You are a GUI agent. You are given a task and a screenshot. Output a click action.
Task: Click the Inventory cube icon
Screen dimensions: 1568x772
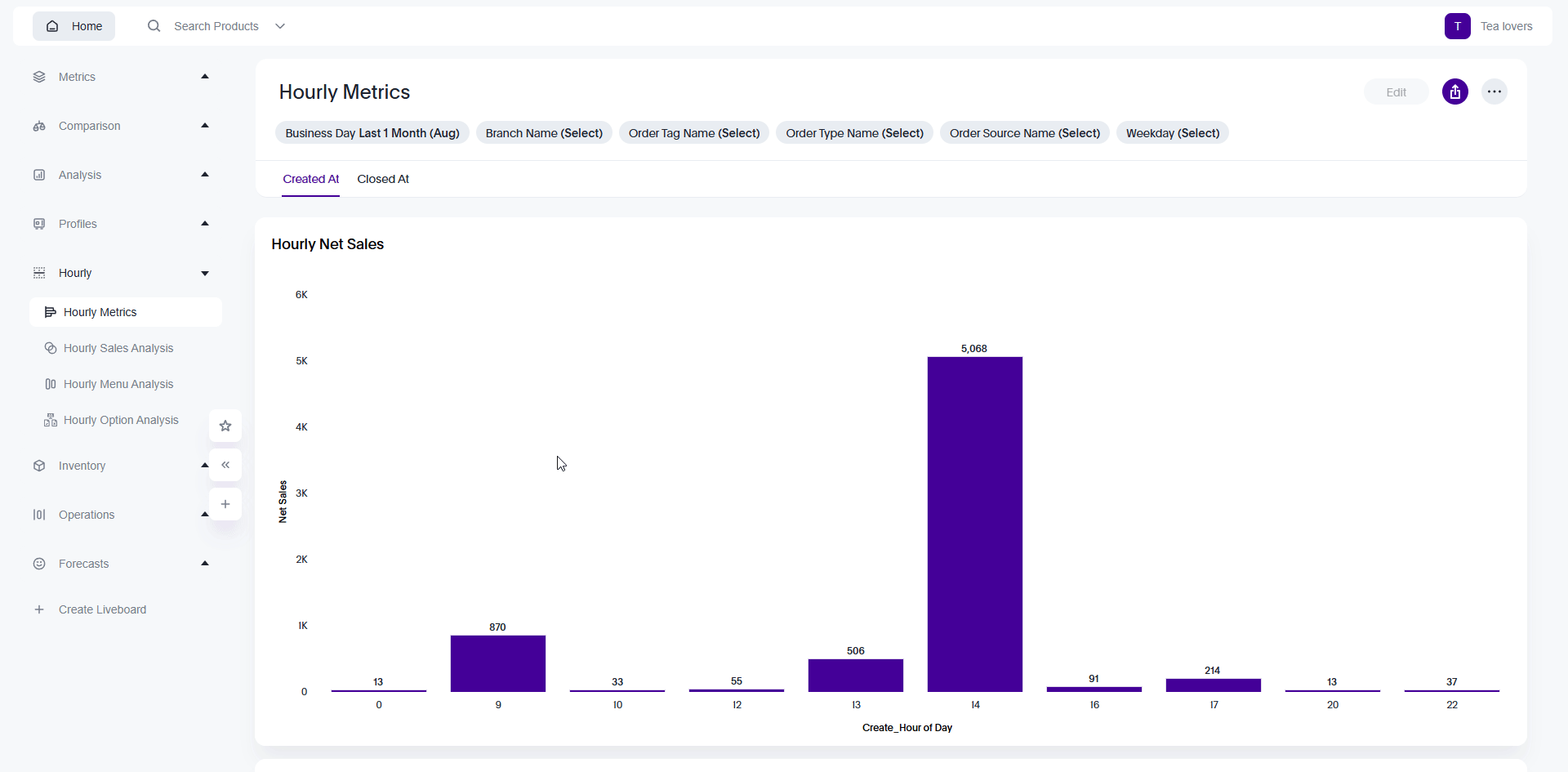point(39,466)
